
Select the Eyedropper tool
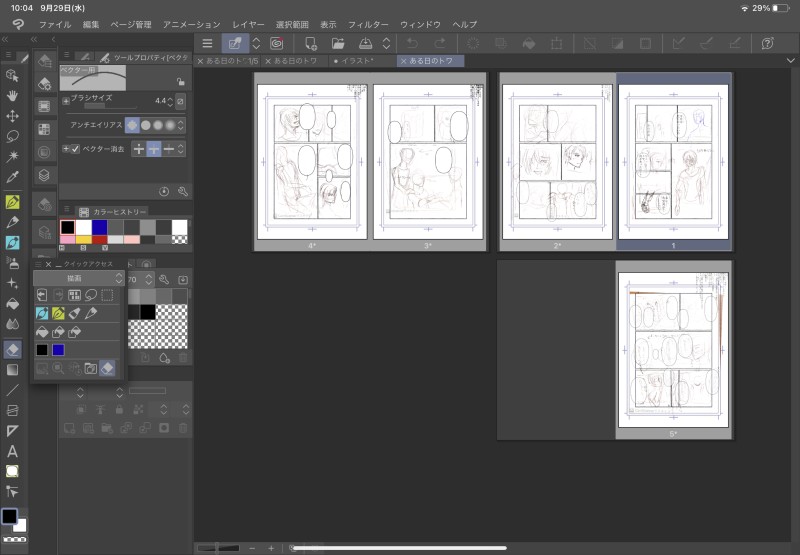13,177
